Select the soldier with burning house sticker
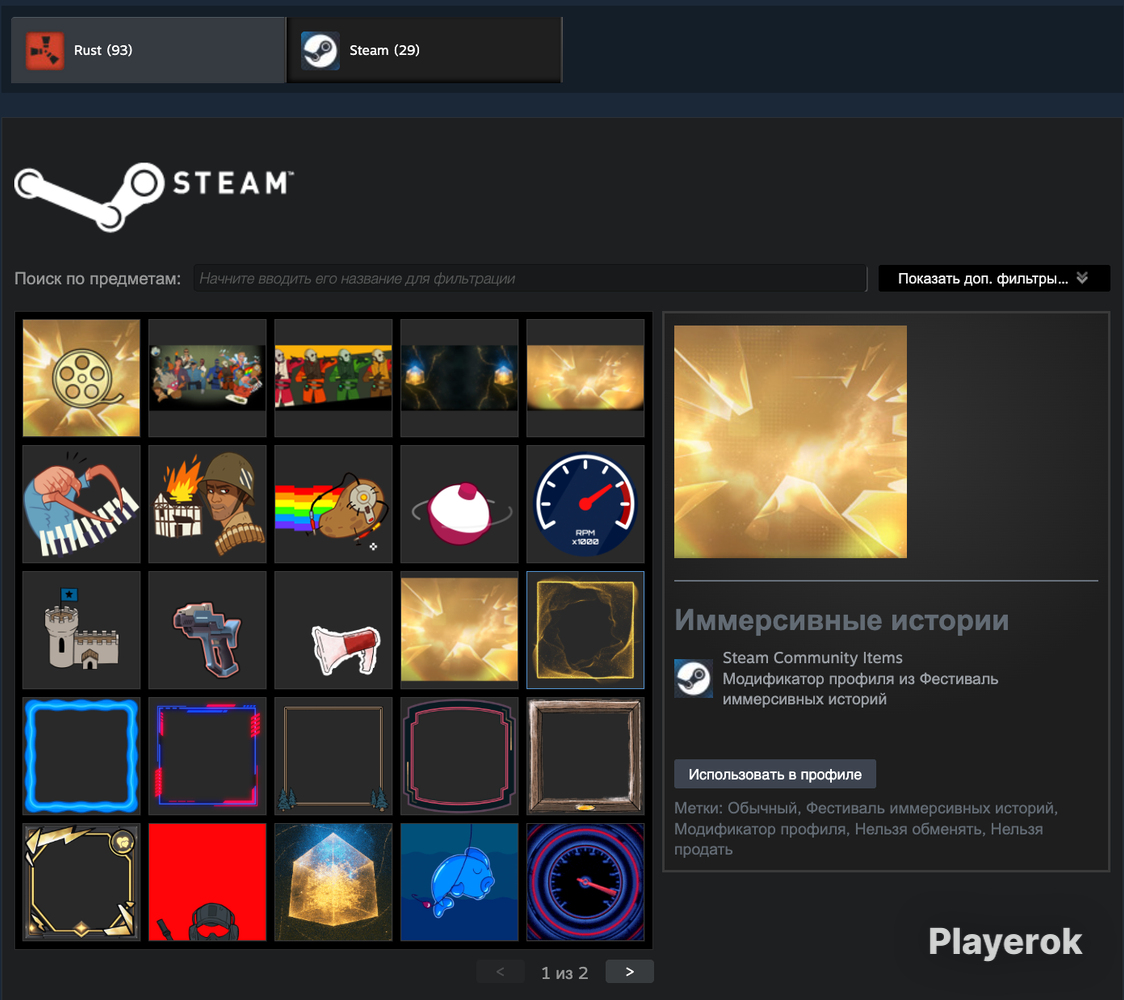The image size is (1124, 1000). [207, 504]
